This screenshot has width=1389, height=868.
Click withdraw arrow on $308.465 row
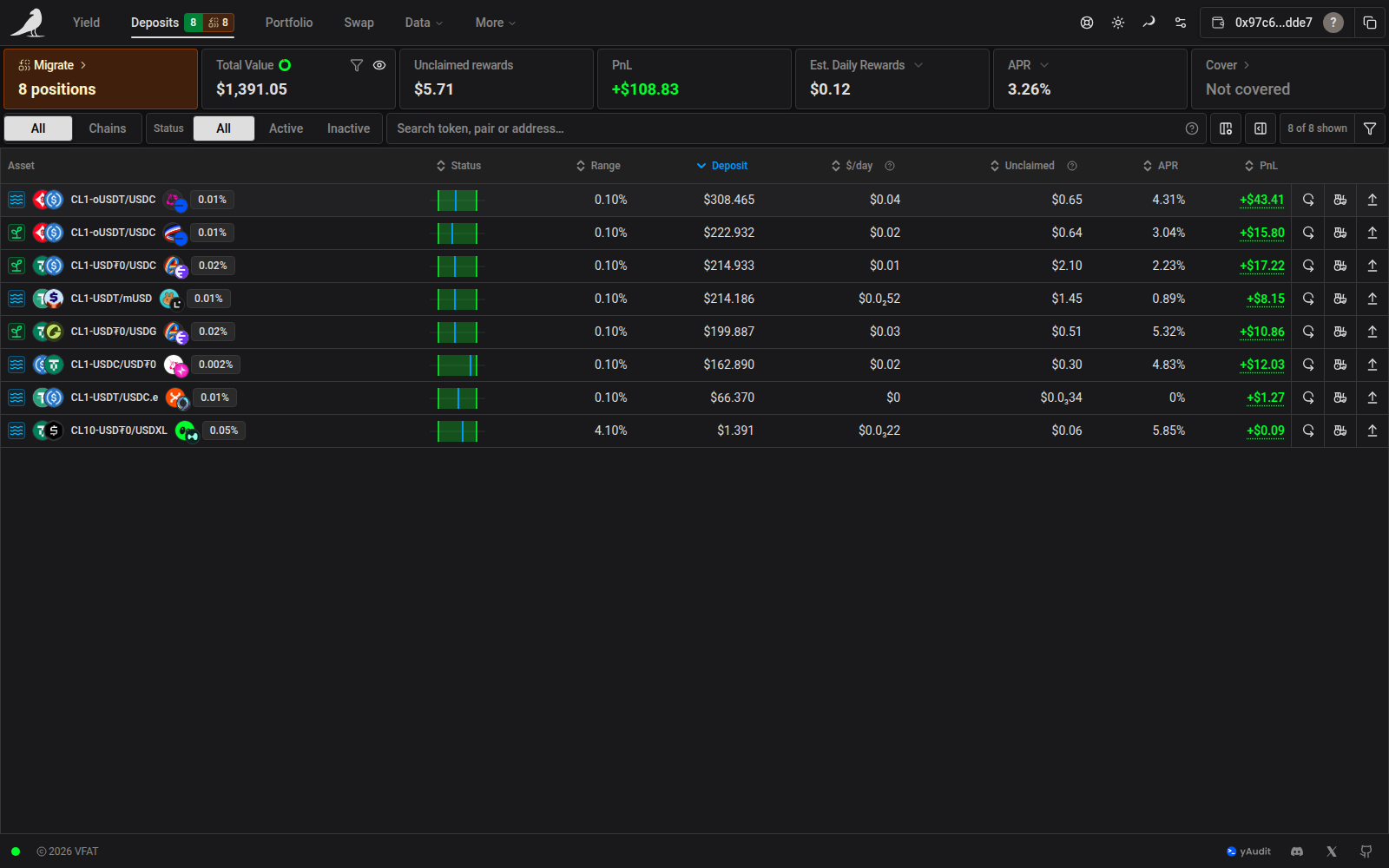(x=1373, y=200)
